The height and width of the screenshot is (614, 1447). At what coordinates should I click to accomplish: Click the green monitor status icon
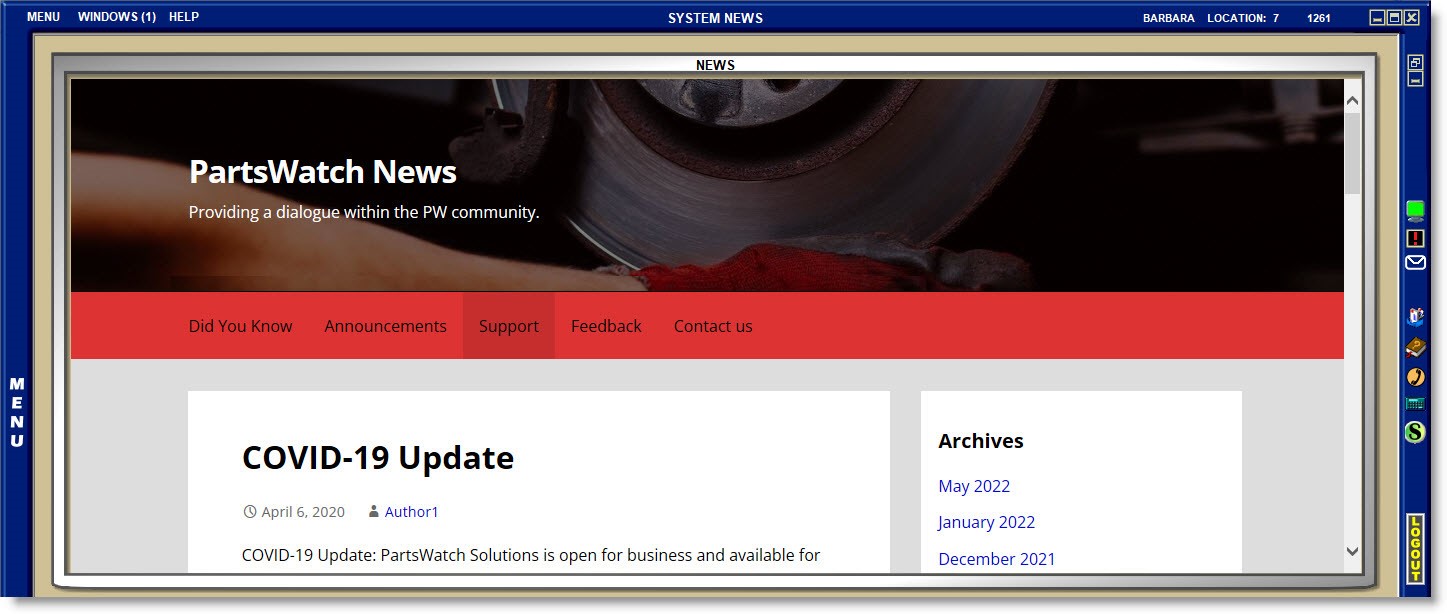(1415, 210)
